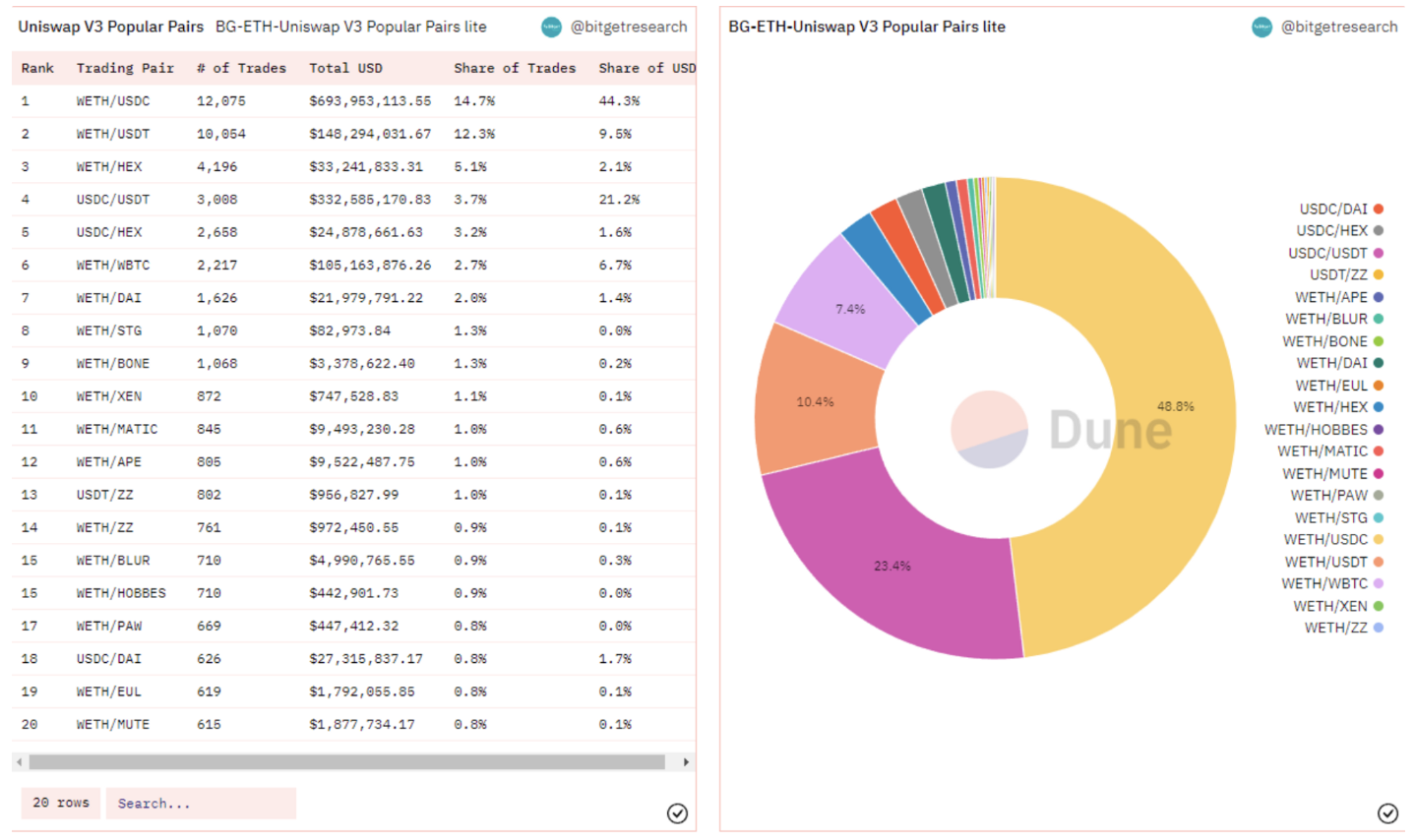
Task: Toggle the USDC/USDT legend label in the chart
Action: [1327, 253]
